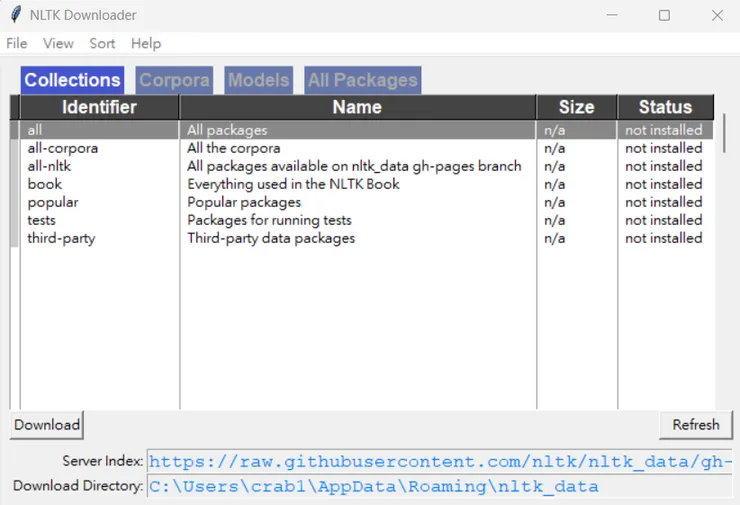Click the 'All packages' name cell
Viewport: 740px width, 505px height.
[x=227, y=130]
